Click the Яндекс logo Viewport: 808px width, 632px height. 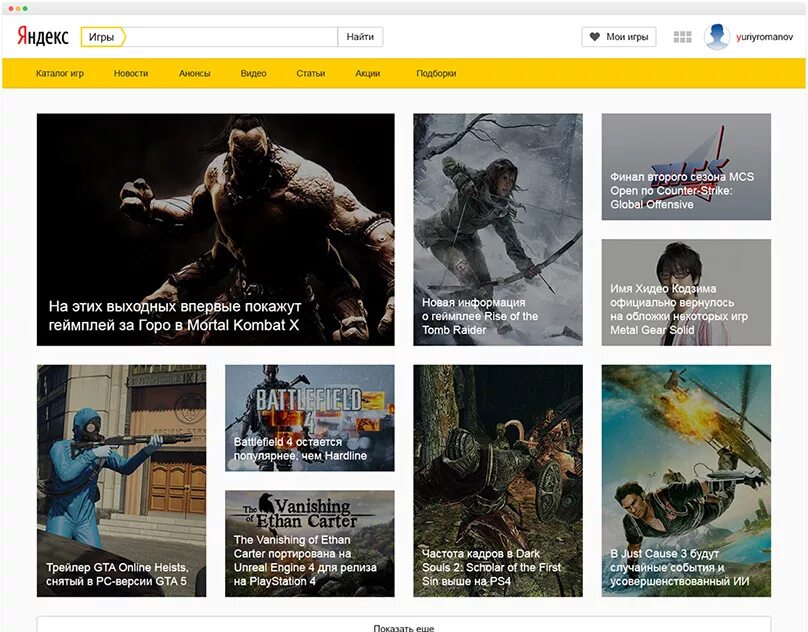pyautogui.click(x=43, y=37)
